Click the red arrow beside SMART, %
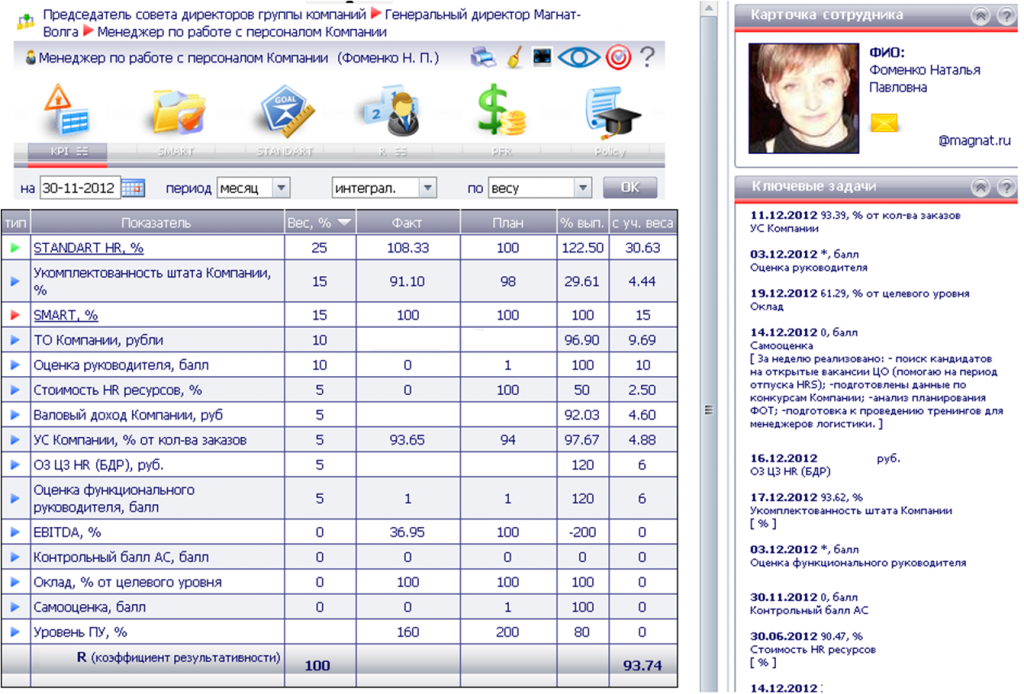This screenshot has width=1024, height=694. pyautogui.click(x=15, y=315)
